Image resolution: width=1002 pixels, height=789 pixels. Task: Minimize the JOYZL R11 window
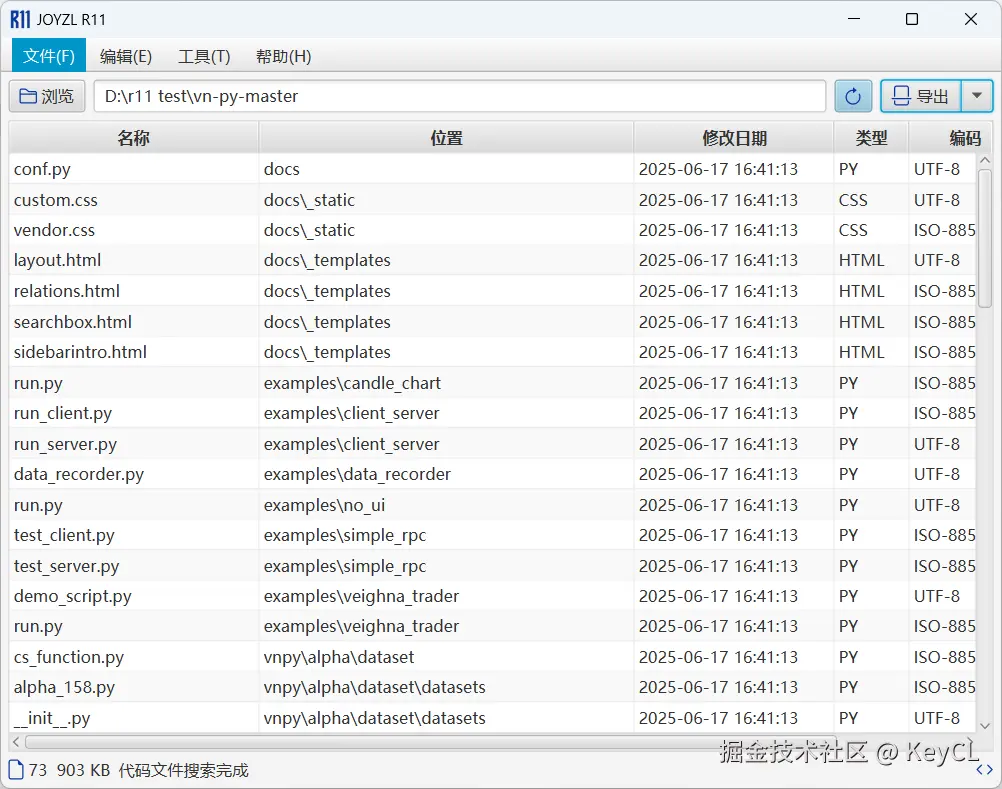click(854, 19)
